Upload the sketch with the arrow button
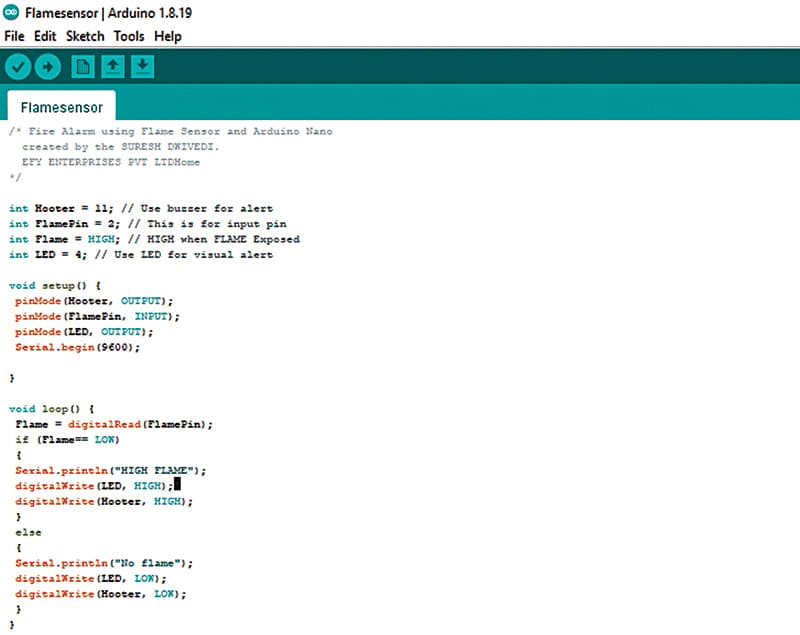Screen dimensions: 800x635 click(47, 67)
